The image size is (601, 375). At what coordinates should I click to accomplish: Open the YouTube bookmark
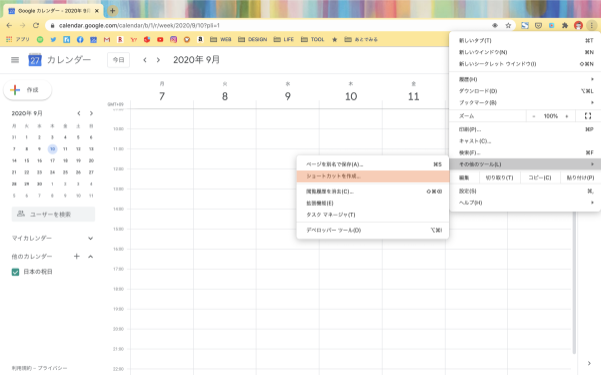160,39
